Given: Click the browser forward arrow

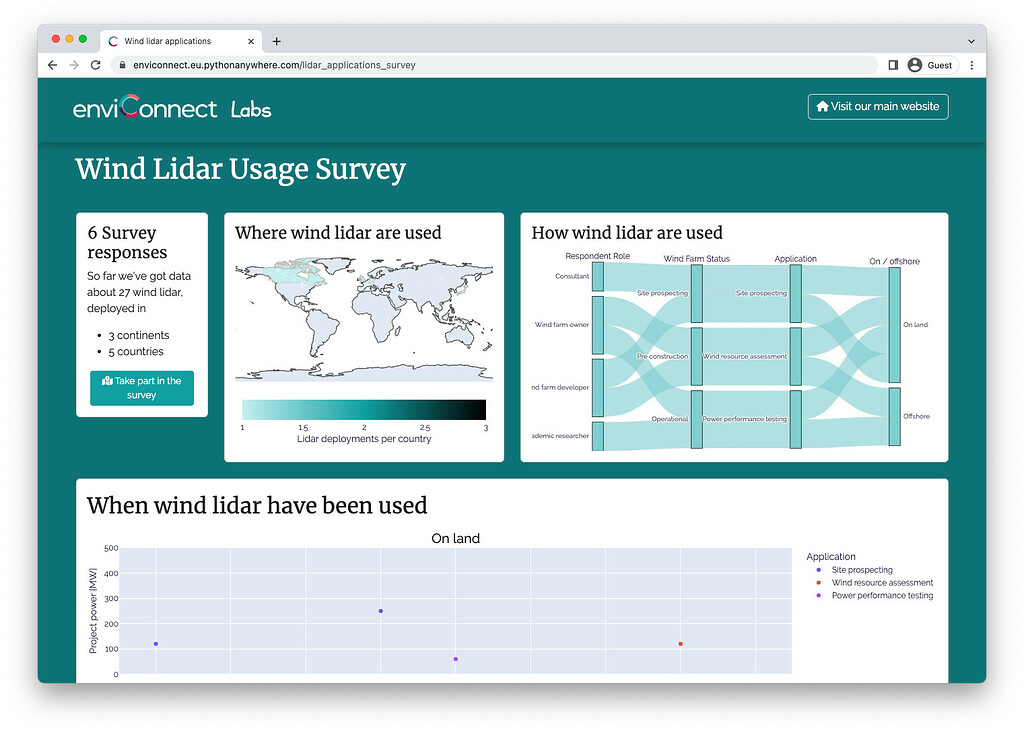Looking at the screenshot, I should pyautogui.click(x=73, y=64).
